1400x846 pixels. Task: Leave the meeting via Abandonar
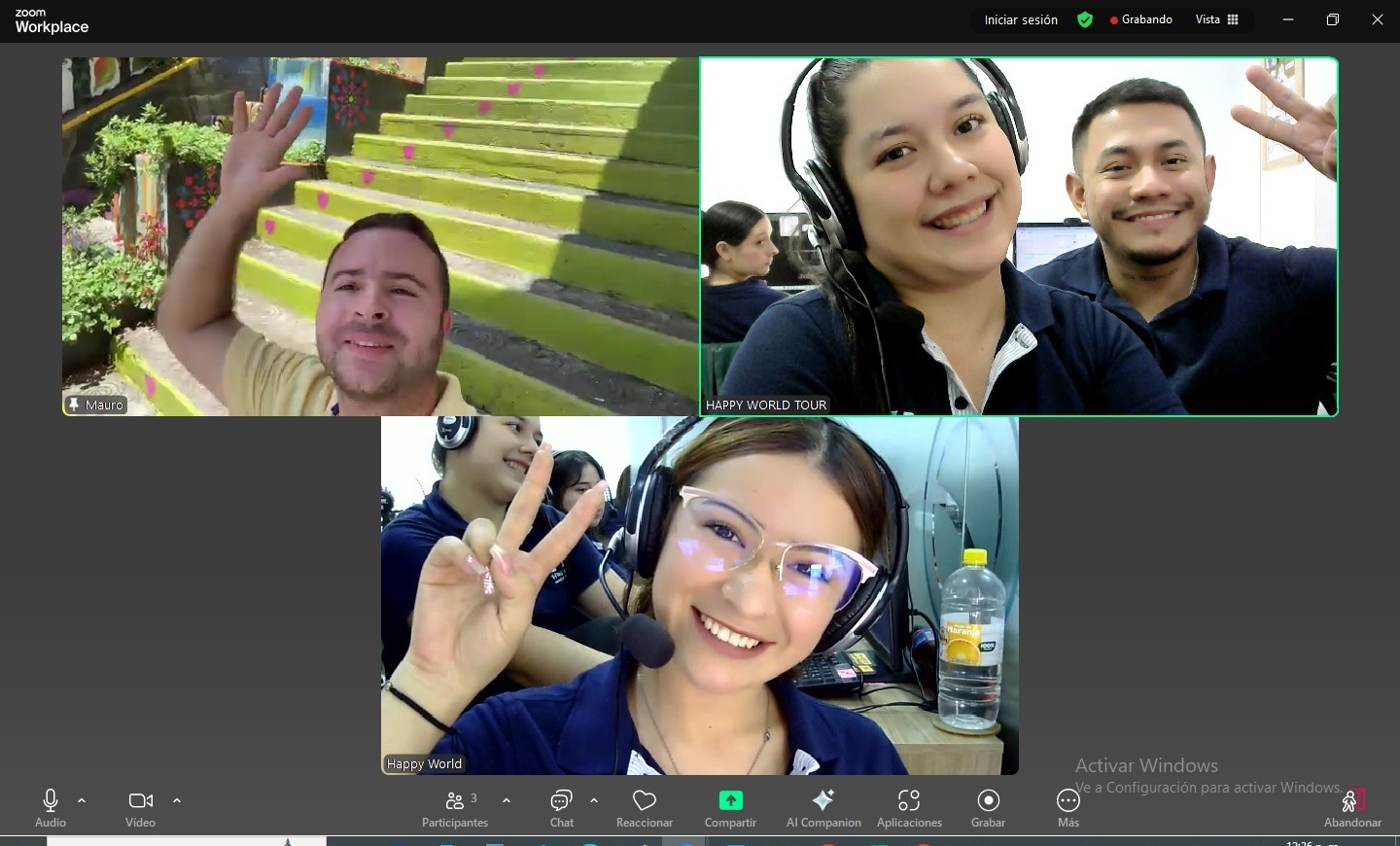[x=1352, y=803]
